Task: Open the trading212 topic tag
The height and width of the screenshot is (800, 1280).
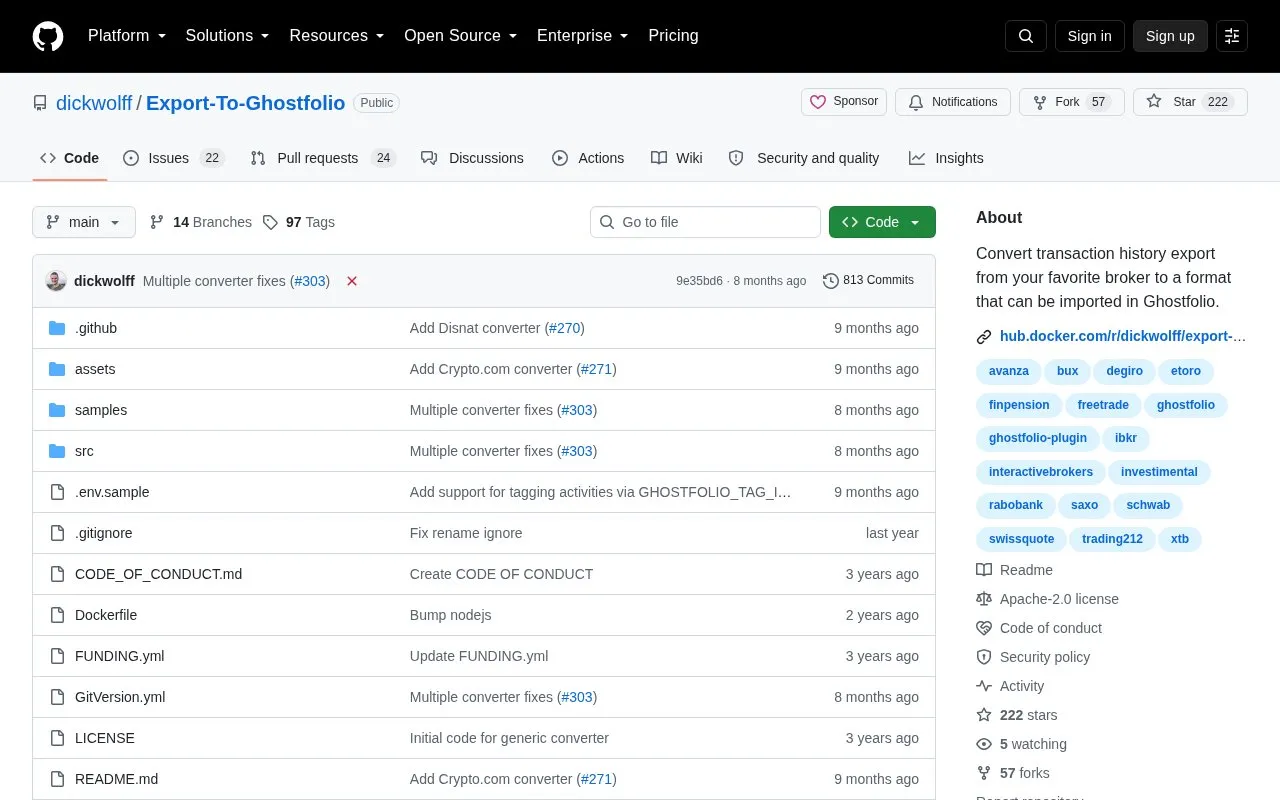Action: (x=1112, y=539)
